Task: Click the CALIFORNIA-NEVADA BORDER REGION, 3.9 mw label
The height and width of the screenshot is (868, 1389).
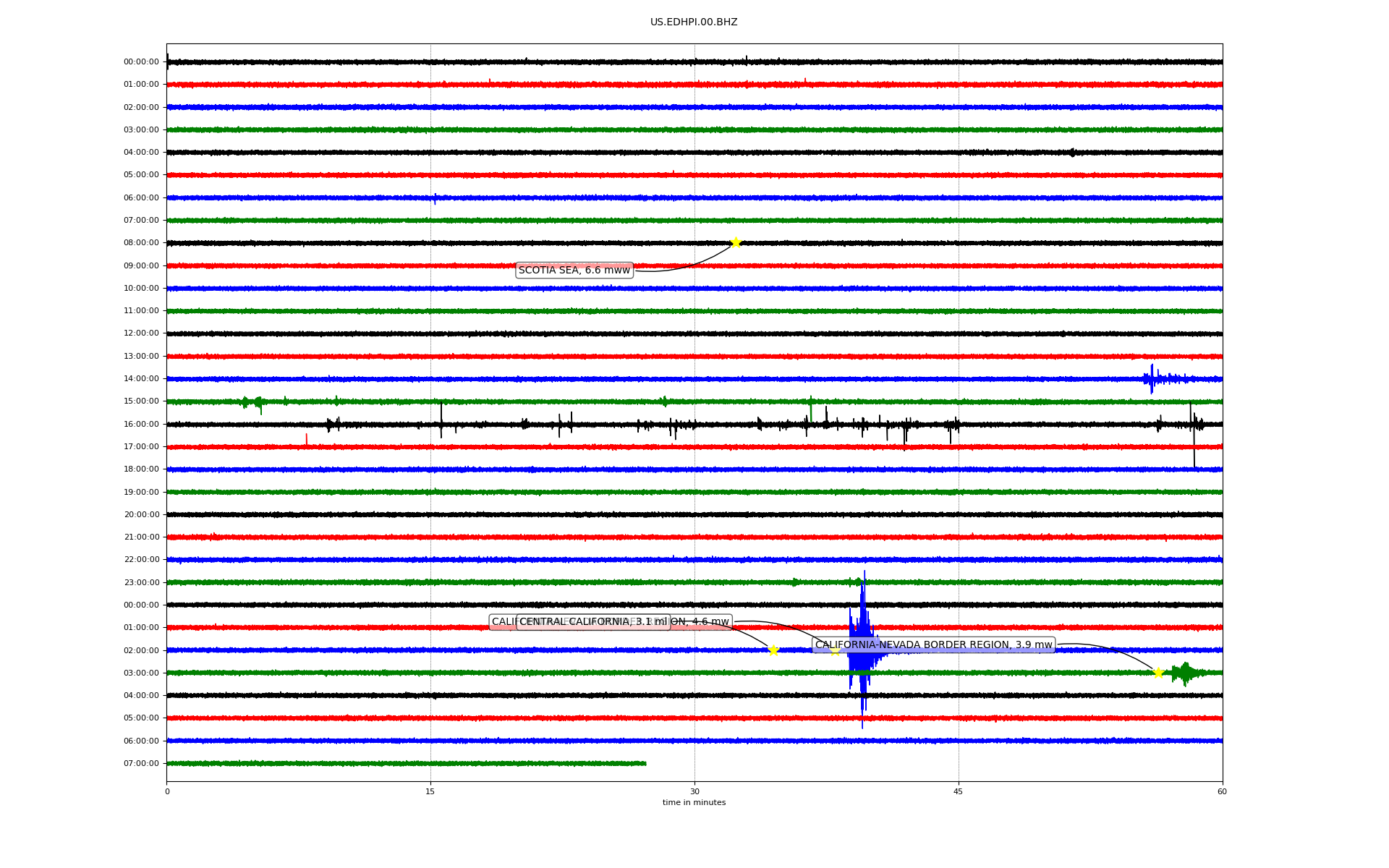Action: [934, 645]
